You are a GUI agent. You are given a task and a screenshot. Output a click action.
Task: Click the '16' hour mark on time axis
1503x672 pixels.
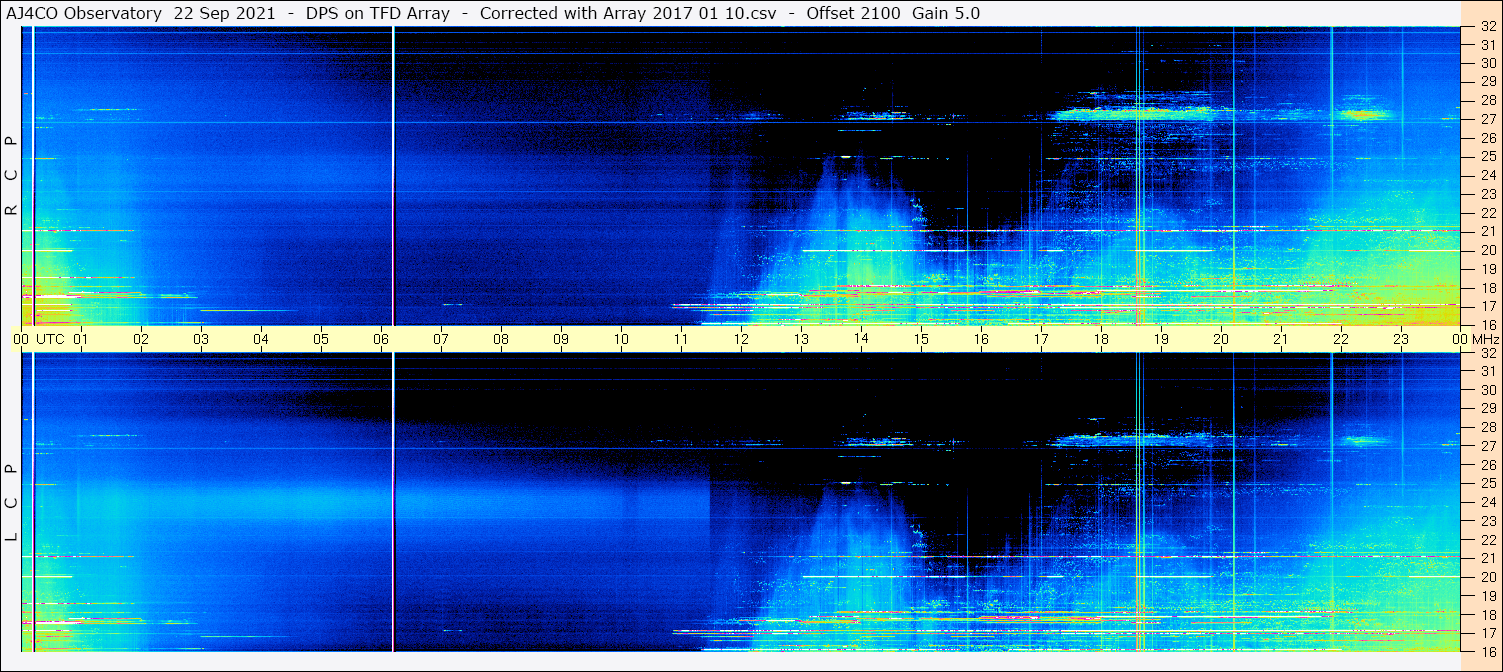coord(981,339)
